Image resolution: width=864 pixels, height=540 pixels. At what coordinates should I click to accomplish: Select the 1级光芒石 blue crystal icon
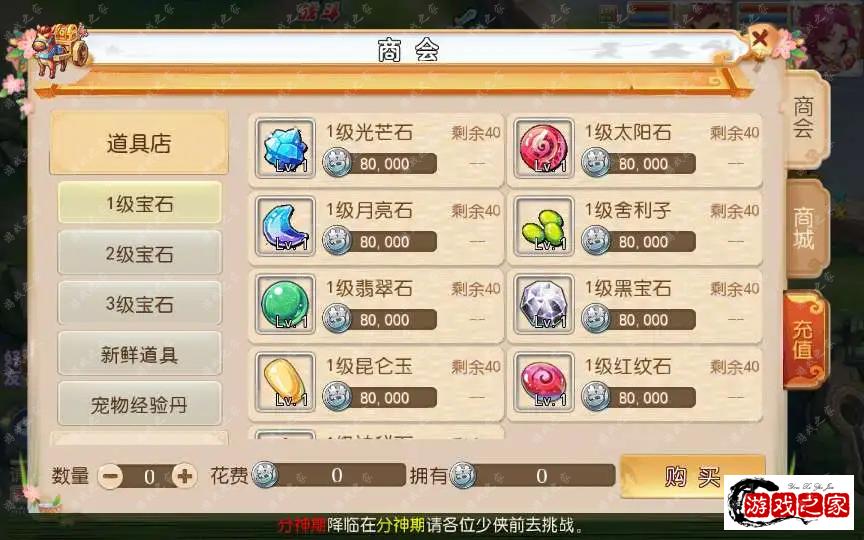[x=285, y=148]
